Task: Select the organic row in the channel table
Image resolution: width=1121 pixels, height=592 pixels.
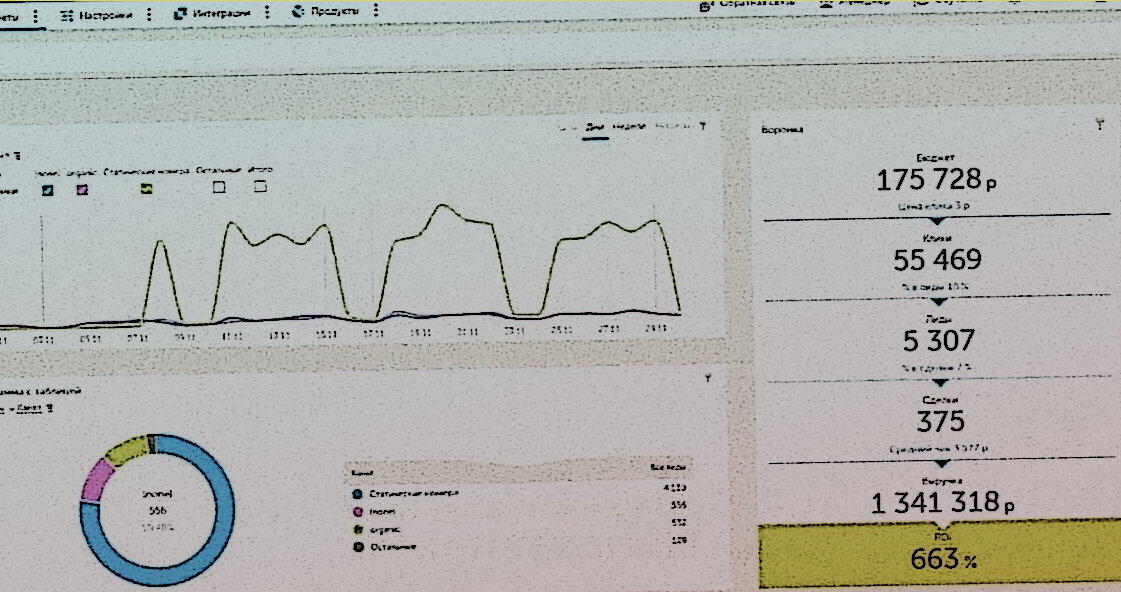Action: point(519,528)
